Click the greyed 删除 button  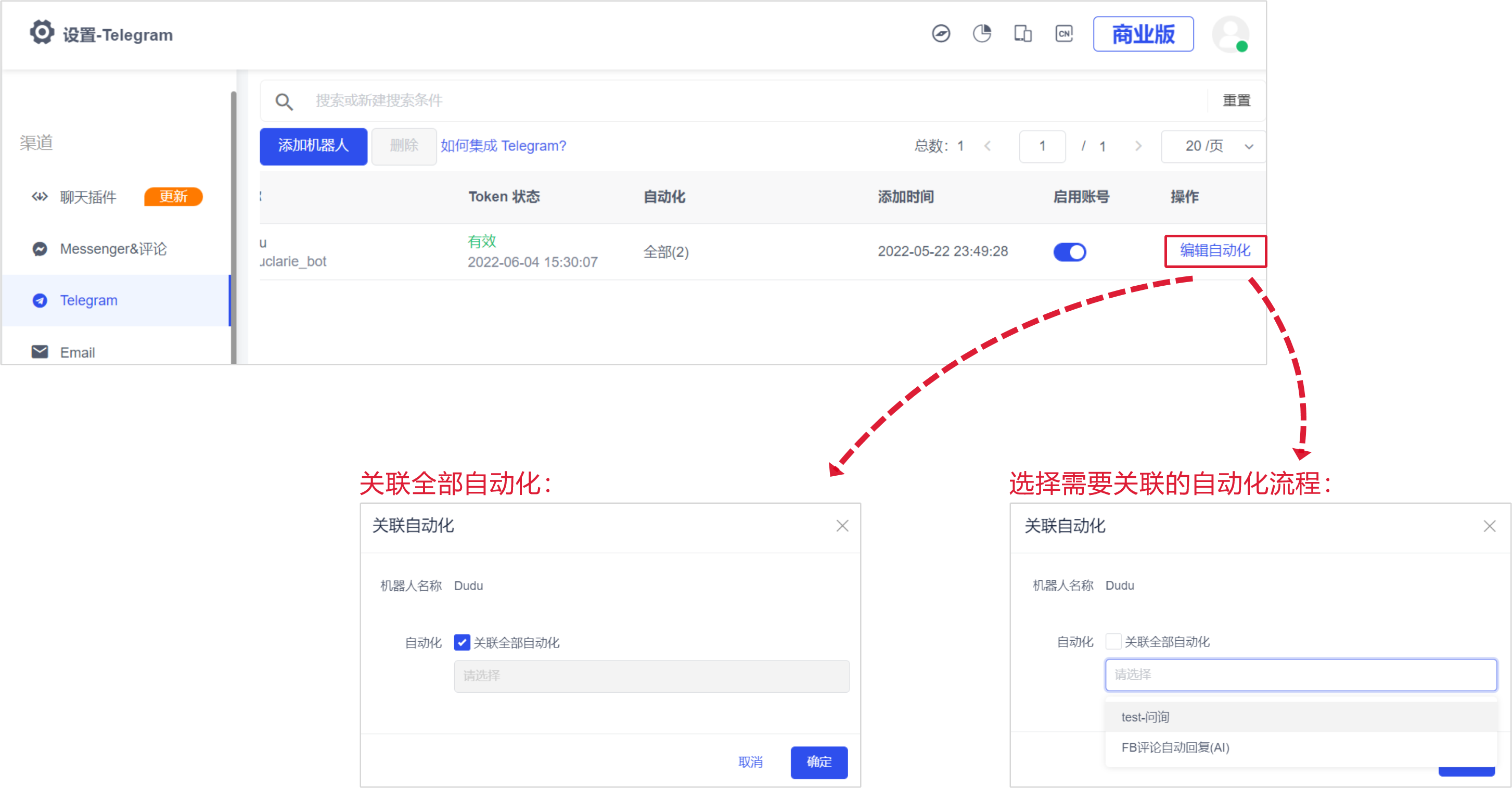[404, 146]
